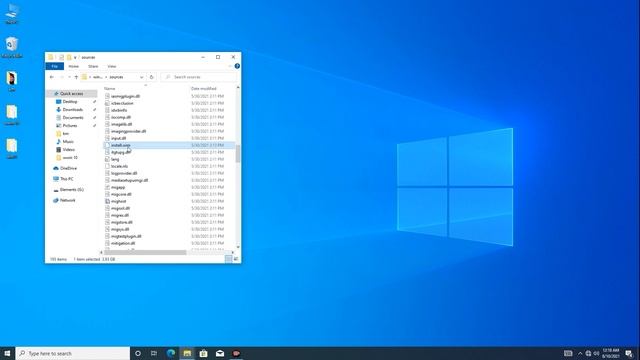Select the Recycle Bin desktop icon

[12, 48]
